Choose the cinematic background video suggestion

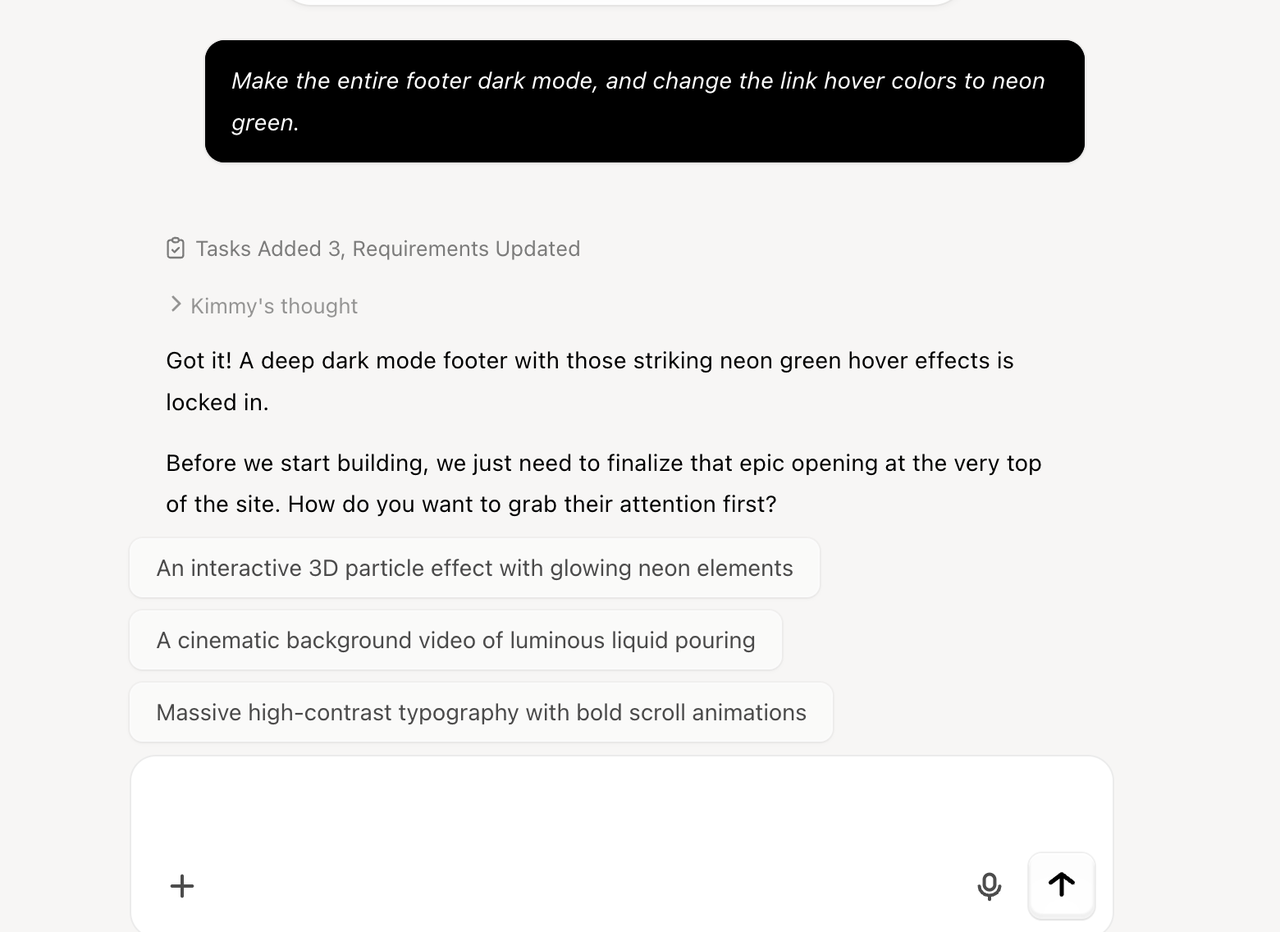pyautogui.click(x=455, y=640)
